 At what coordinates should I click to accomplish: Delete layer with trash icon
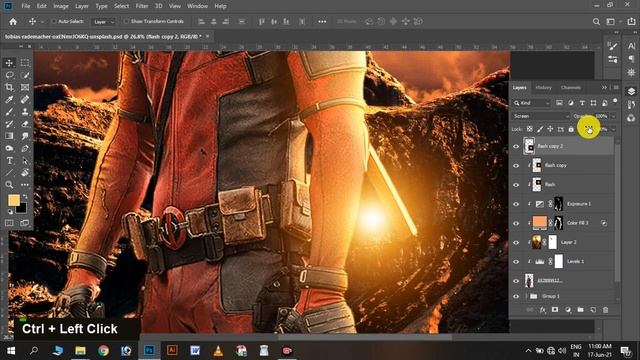[606, 310]
